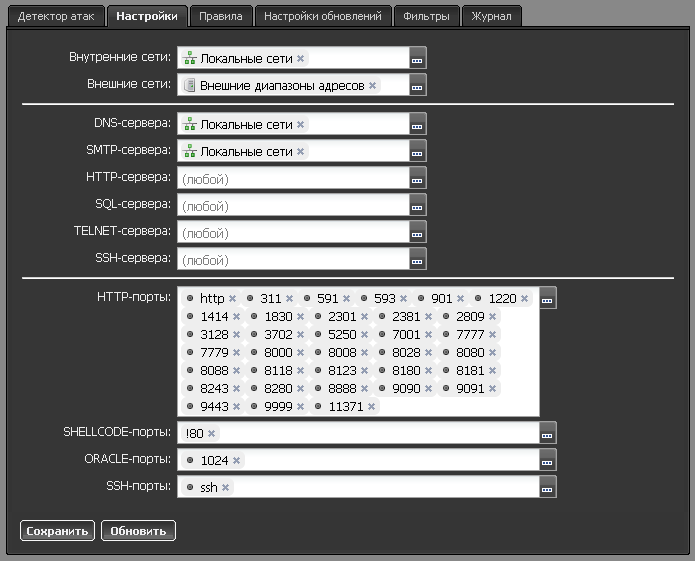This screenshot has width=695, height=561.
Task: Delete port 11371 tag
Action: click(372, 407)
